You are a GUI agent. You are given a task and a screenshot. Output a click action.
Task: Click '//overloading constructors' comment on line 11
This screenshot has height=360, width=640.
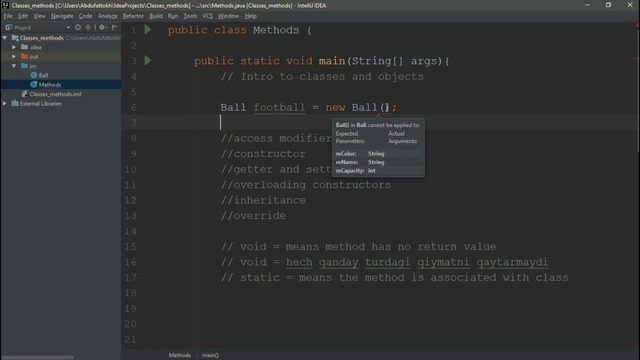(306, 184)
